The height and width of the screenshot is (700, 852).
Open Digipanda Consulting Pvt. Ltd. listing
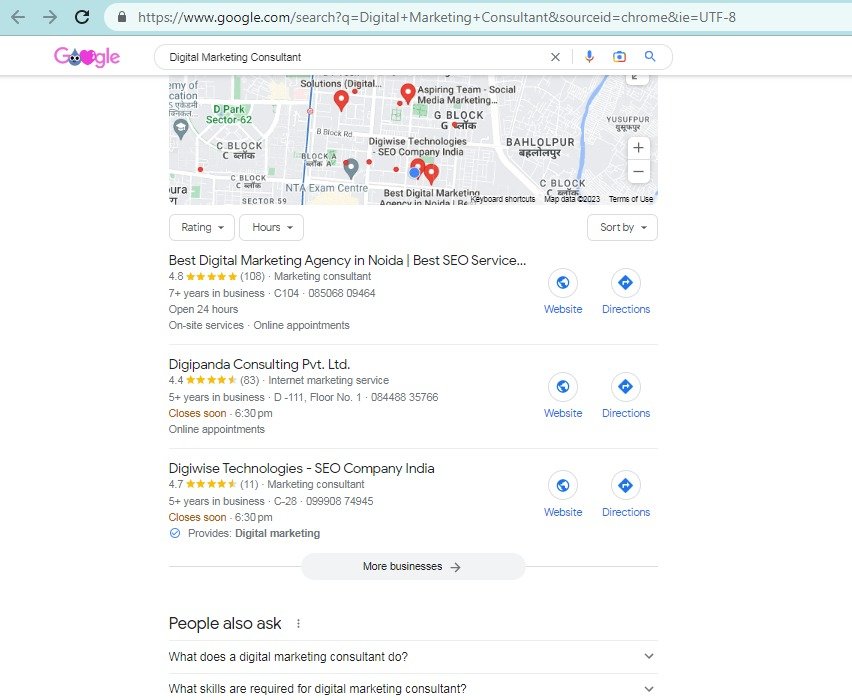click(x=259, y=364)
